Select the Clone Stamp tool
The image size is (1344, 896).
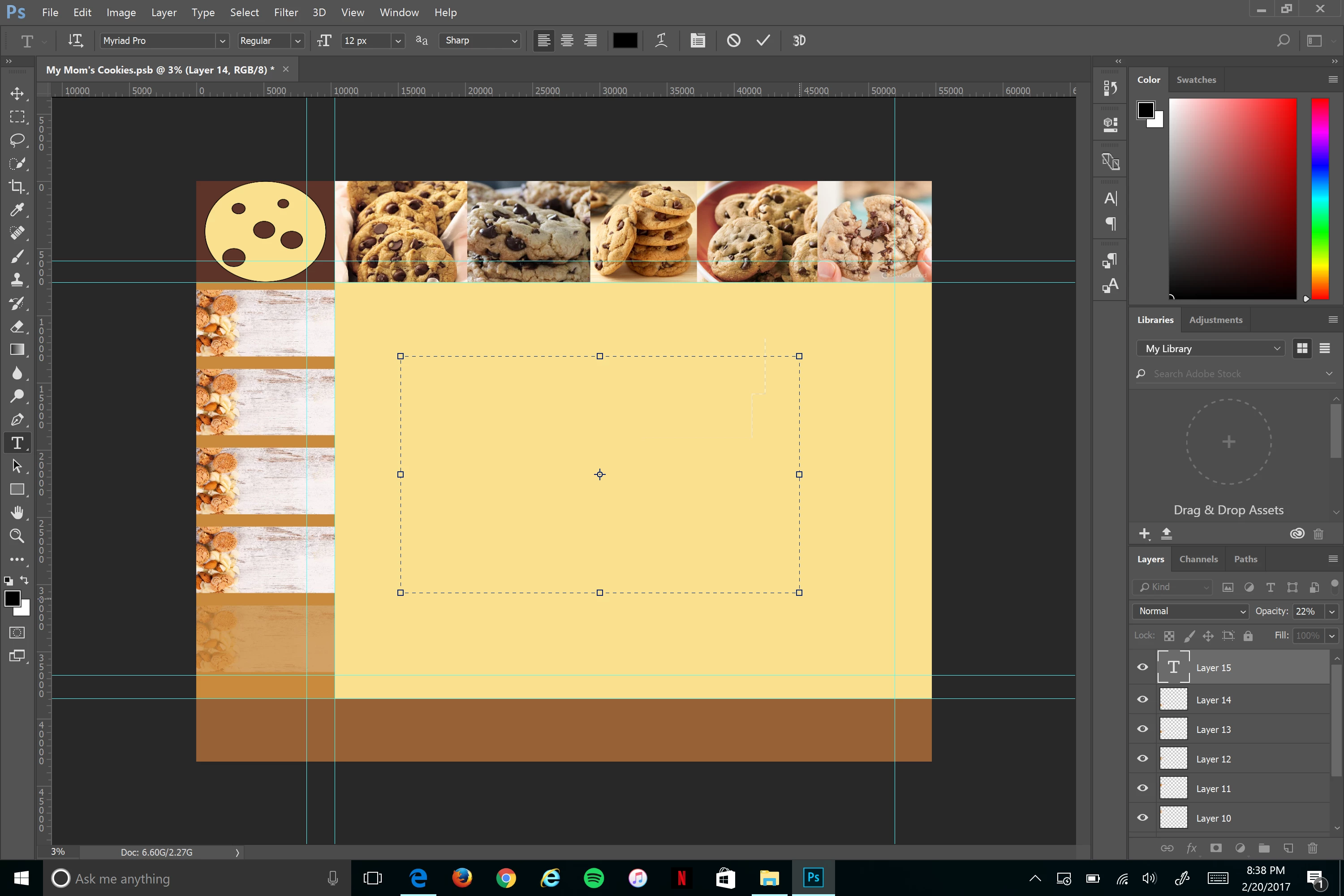17,280
